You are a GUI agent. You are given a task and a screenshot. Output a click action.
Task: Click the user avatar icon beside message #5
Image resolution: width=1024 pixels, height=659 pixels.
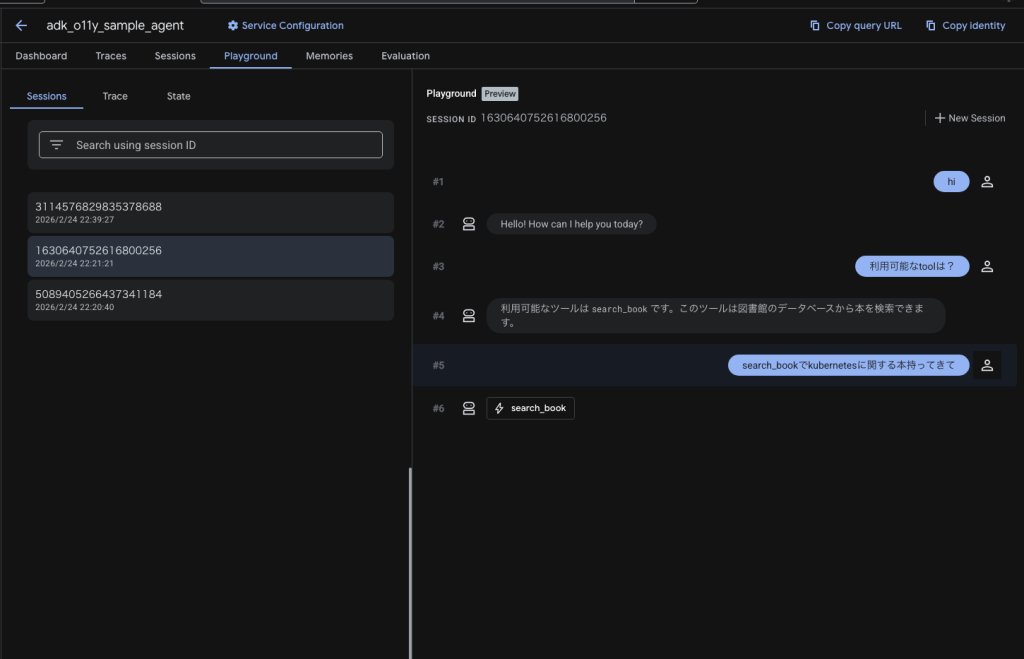pyautogui.click(x=987, y=365)
